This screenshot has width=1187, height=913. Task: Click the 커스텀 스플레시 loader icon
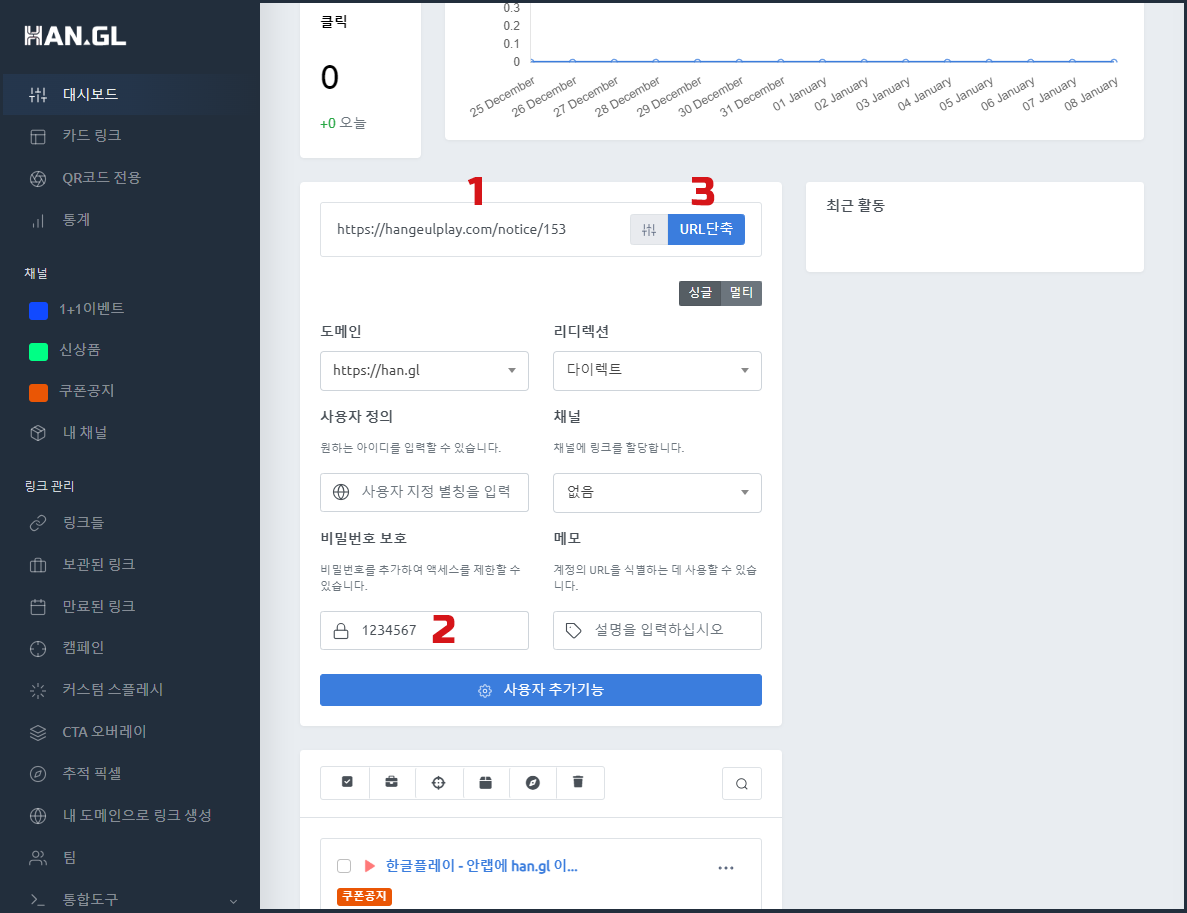tap(38, 690)
